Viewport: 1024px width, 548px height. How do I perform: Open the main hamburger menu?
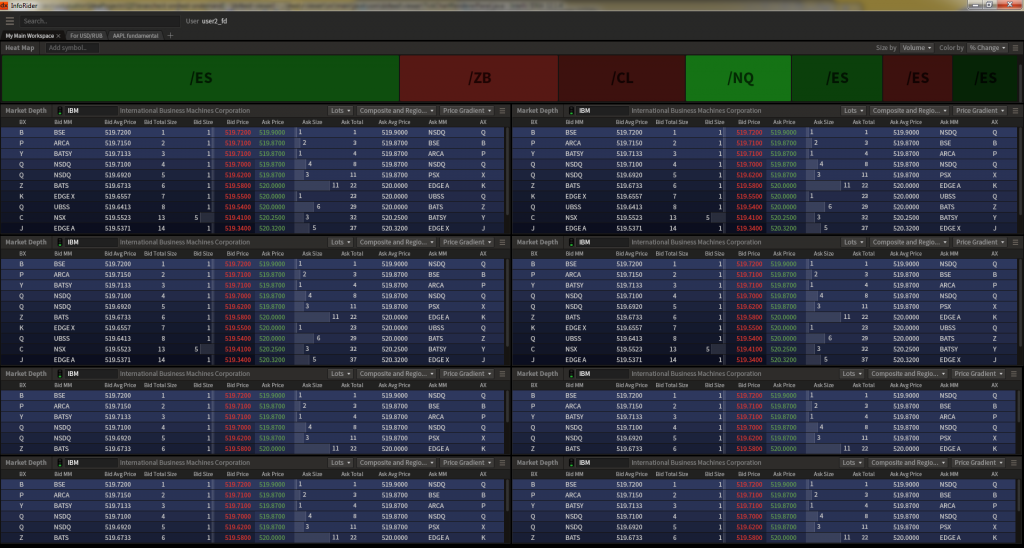[10, 20]
